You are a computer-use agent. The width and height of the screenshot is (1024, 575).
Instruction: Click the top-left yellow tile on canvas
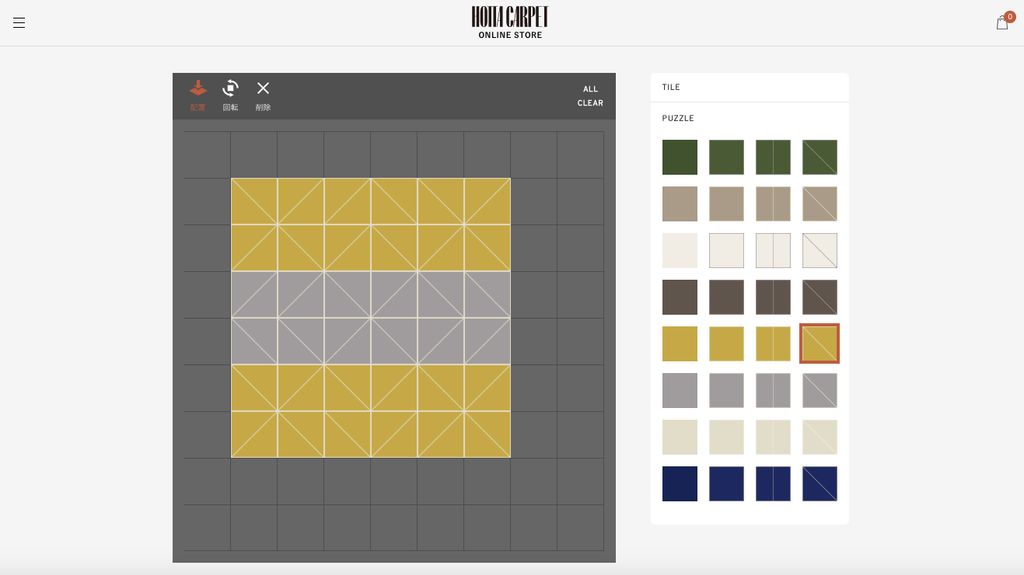coord(254,202)
